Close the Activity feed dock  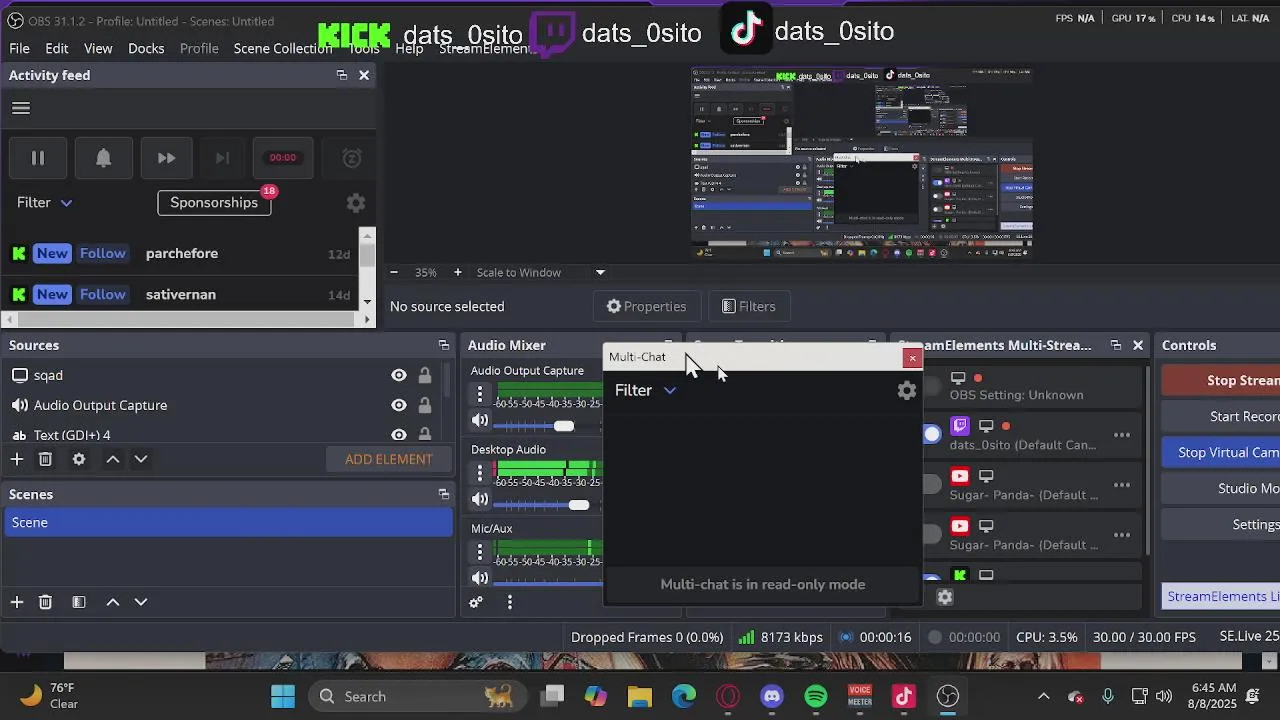[364, 75]
